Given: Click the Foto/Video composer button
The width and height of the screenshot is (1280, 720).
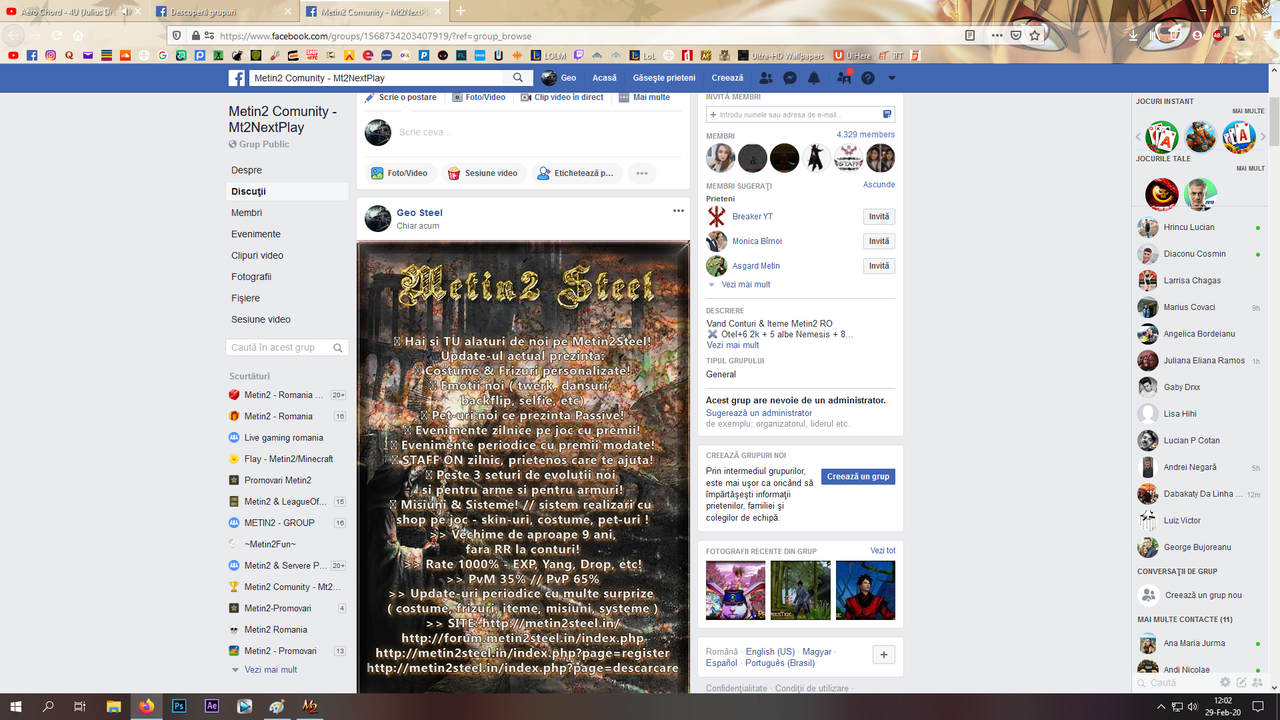Looking at the screenshot, I should coord(399,173).
